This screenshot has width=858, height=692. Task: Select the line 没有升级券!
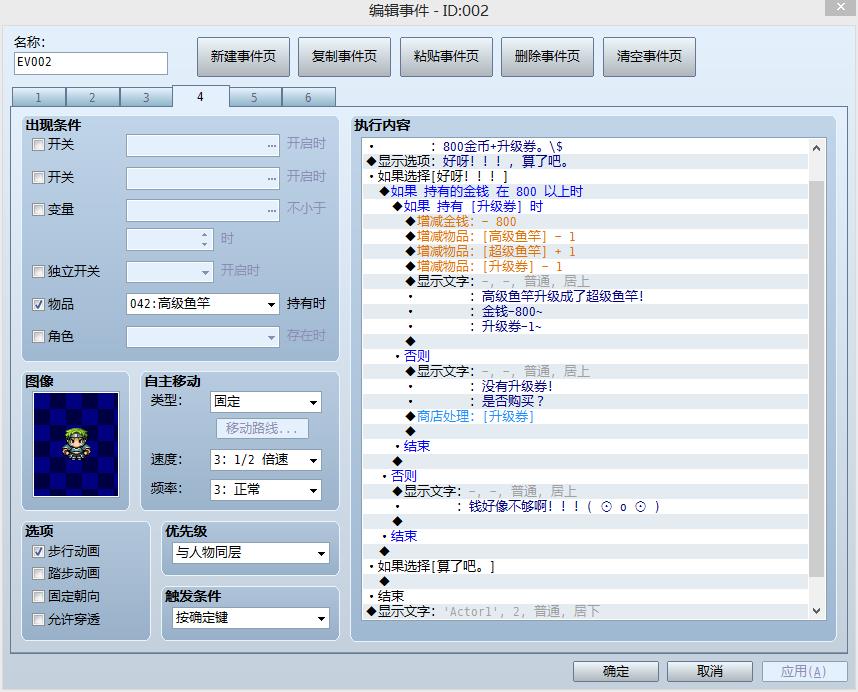pos(585,386)
